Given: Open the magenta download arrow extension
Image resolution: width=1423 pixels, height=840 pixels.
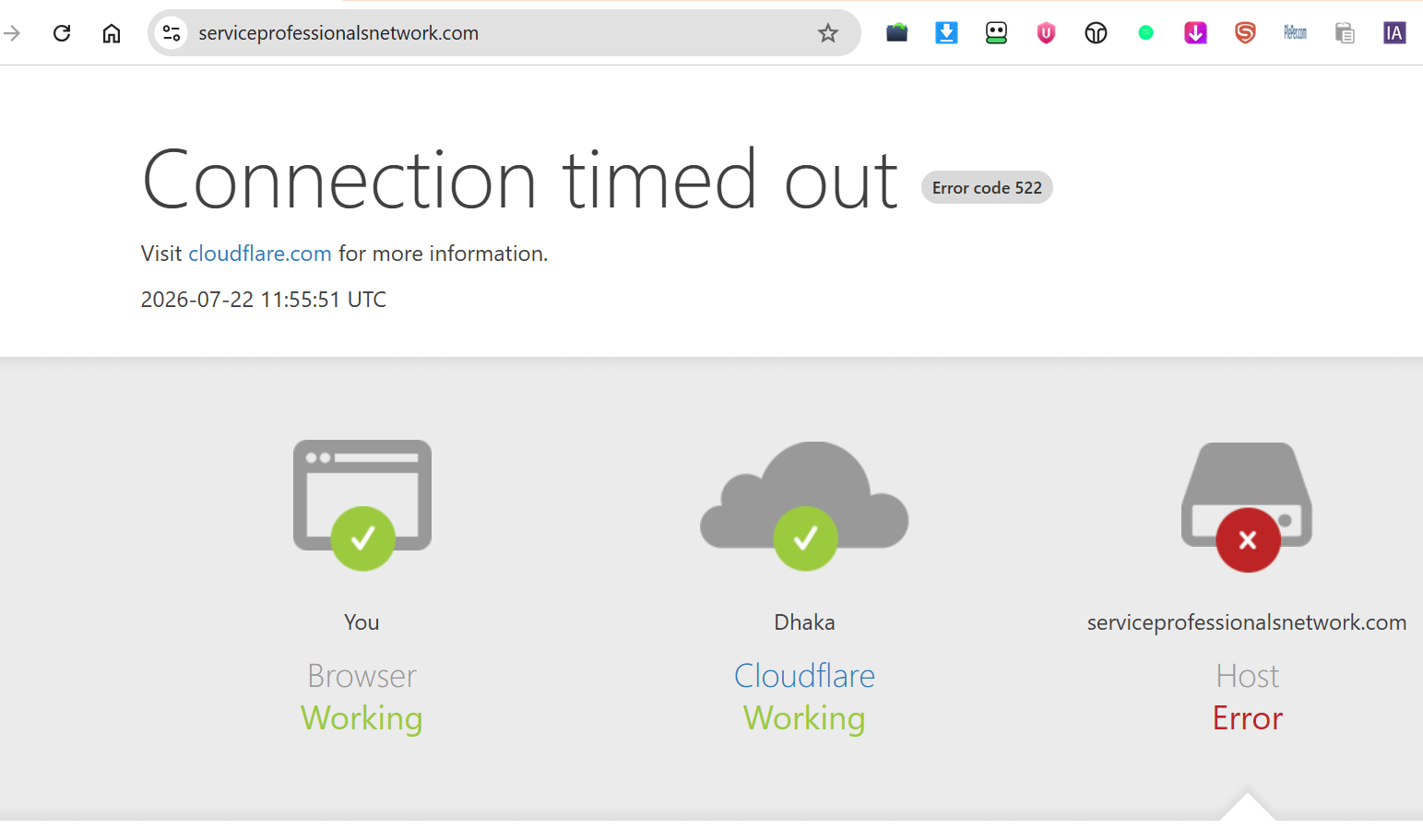Looking at the screenshot, I should coord(1196,33).
